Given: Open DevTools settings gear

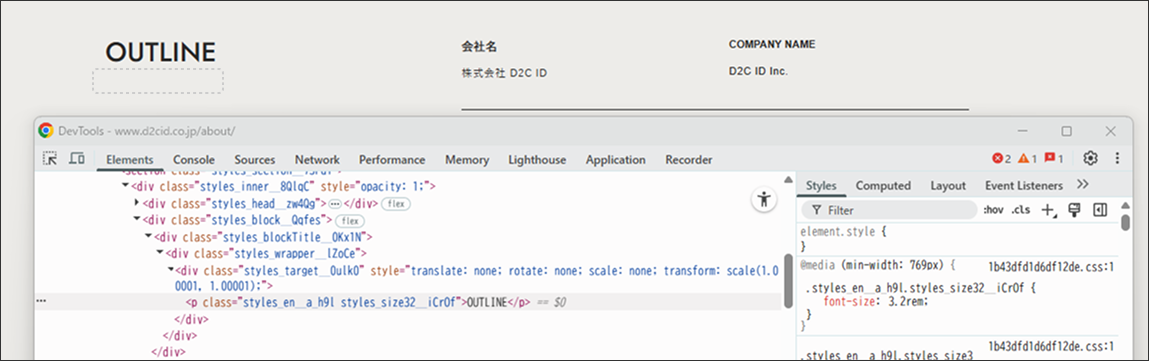Looking at the screenshot, I should point(1090,158).
